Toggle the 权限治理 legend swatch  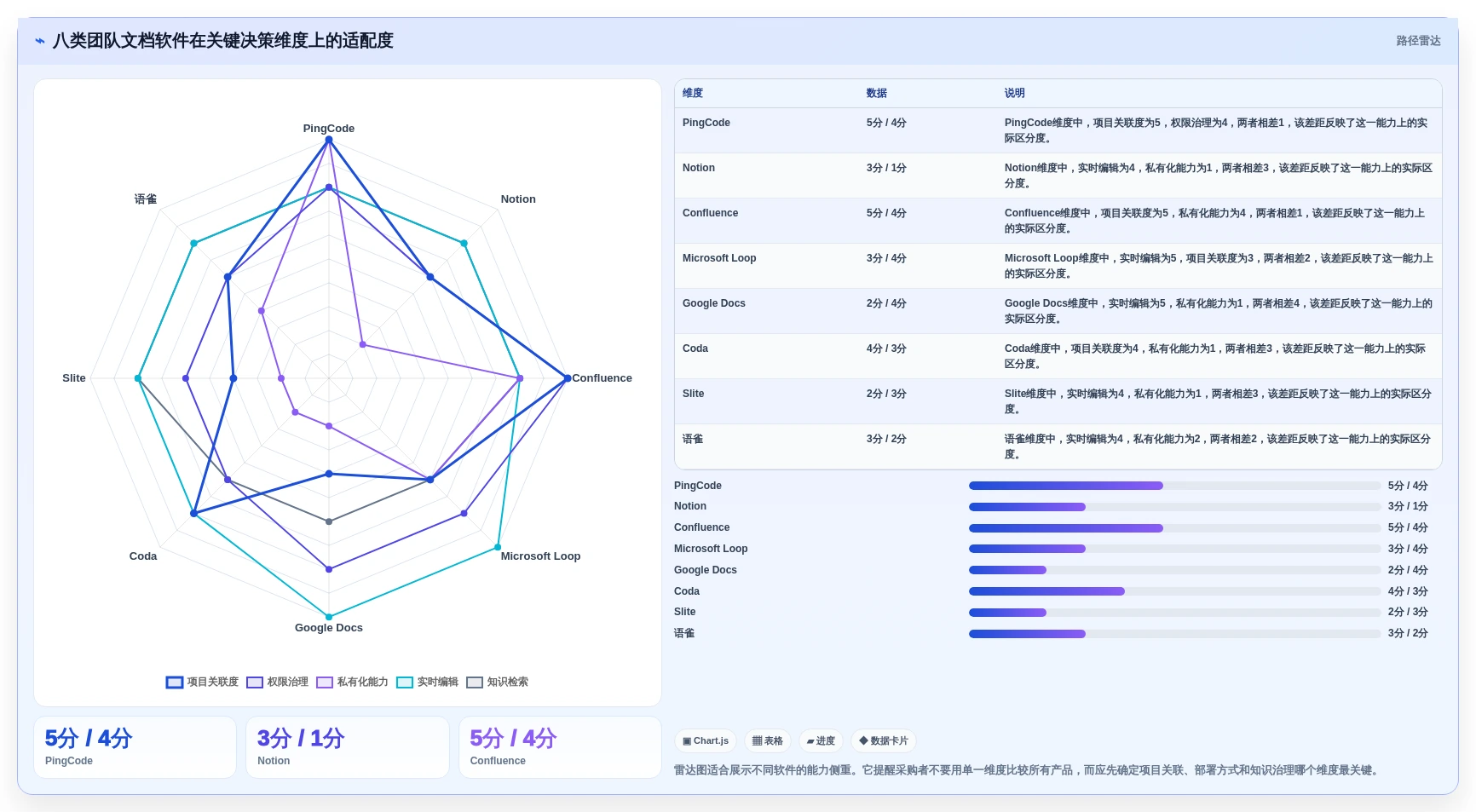pyautogui.click(x=255, y=682)
